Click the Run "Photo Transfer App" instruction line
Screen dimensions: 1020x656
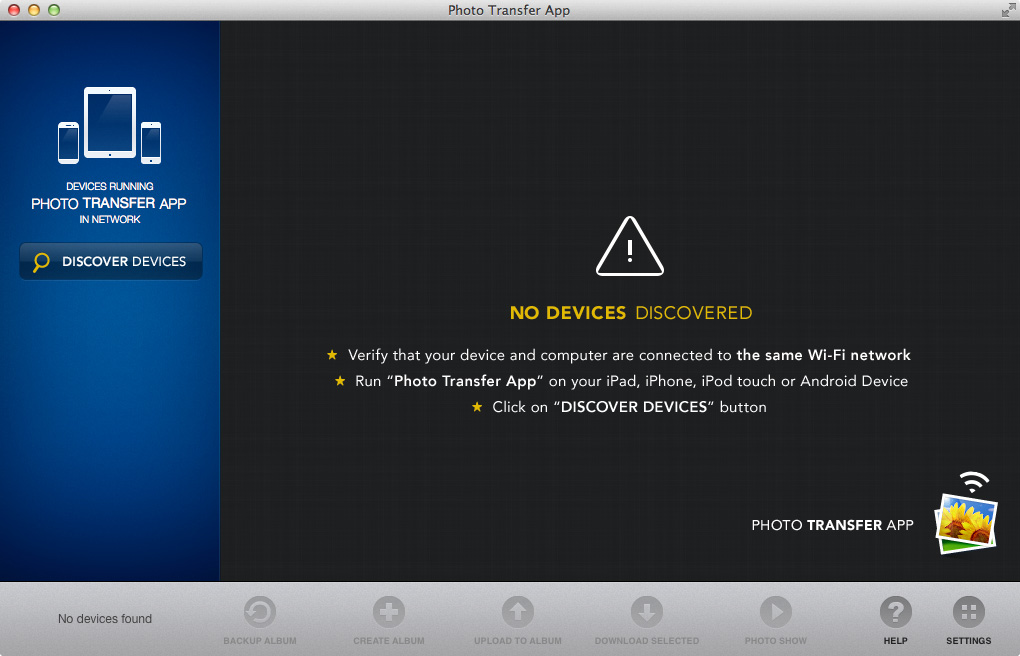tap(621, 381)
